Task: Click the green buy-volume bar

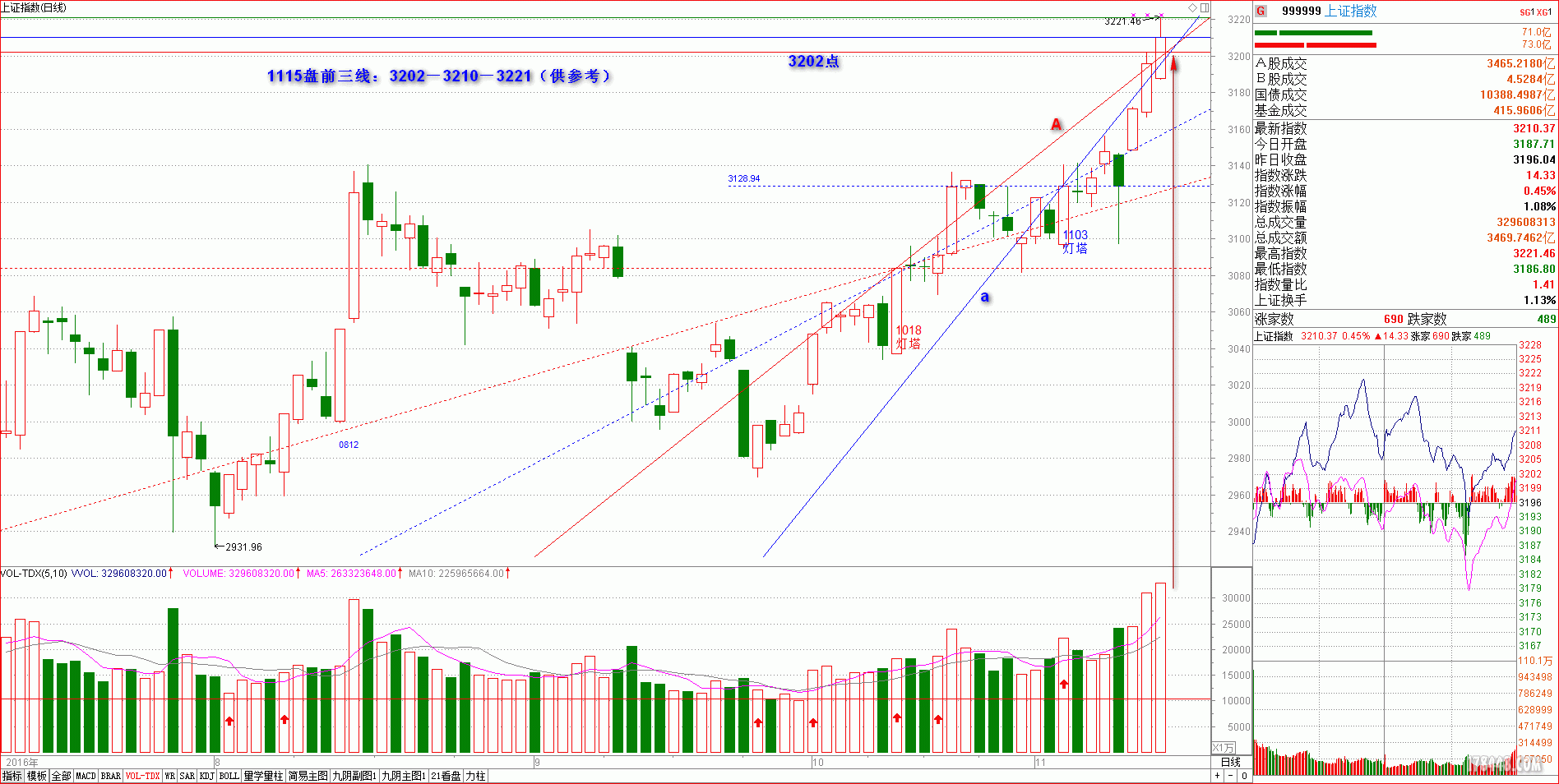Action: (x=1314, y=33)
